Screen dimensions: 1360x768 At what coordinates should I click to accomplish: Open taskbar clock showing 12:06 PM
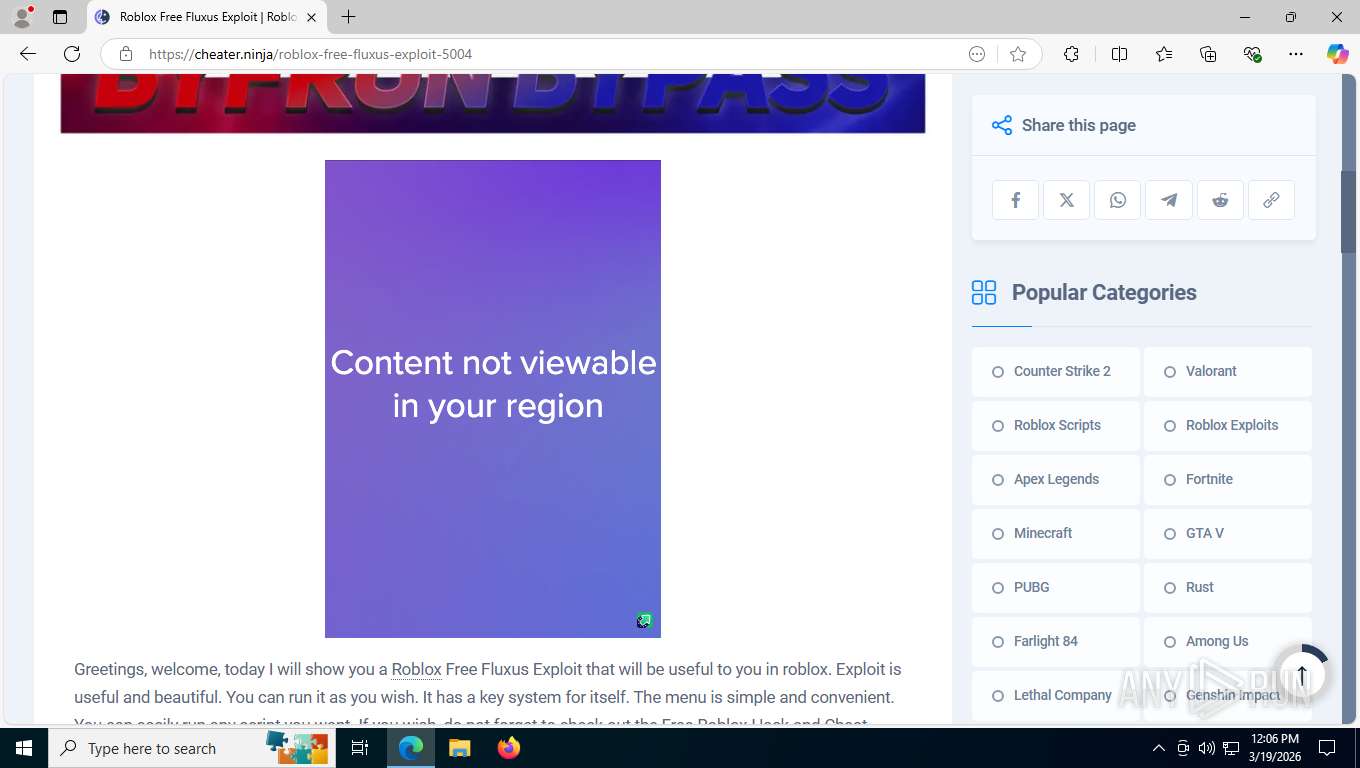click(x=1274, y=748)
